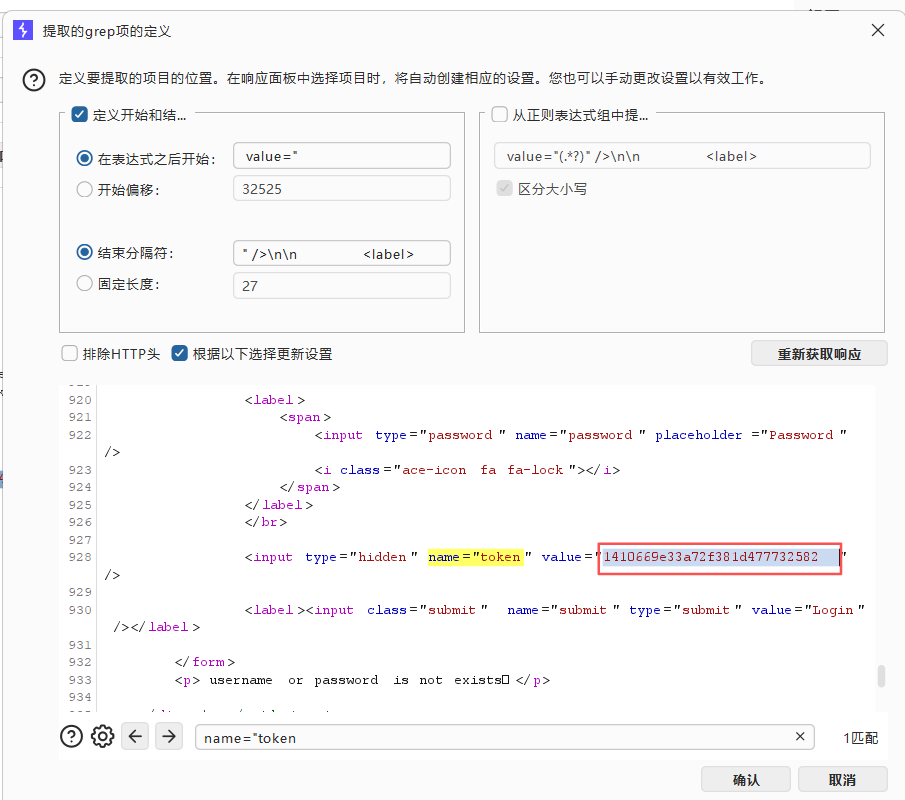The height and width of the screenshot is (800, 905).
Task: Click the help icon beside the definition description
Action: 34,80
